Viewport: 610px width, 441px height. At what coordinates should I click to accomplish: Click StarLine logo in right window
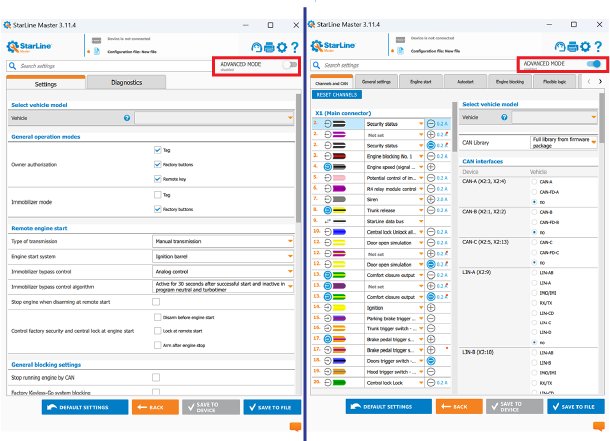(x=333, y=46)
